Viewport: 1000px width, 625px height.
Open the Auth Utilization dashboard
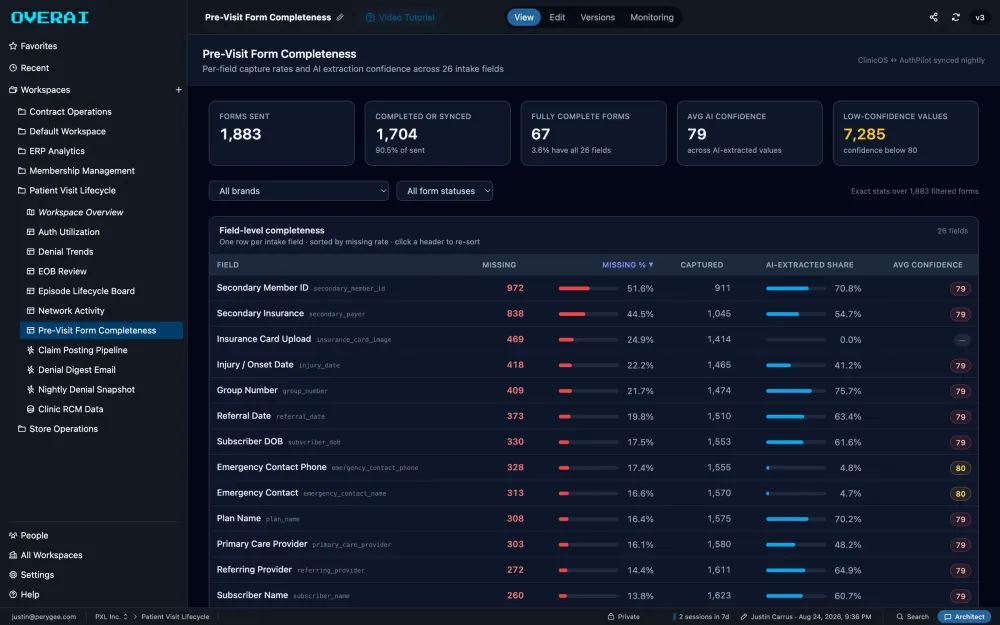pos(62,232)
